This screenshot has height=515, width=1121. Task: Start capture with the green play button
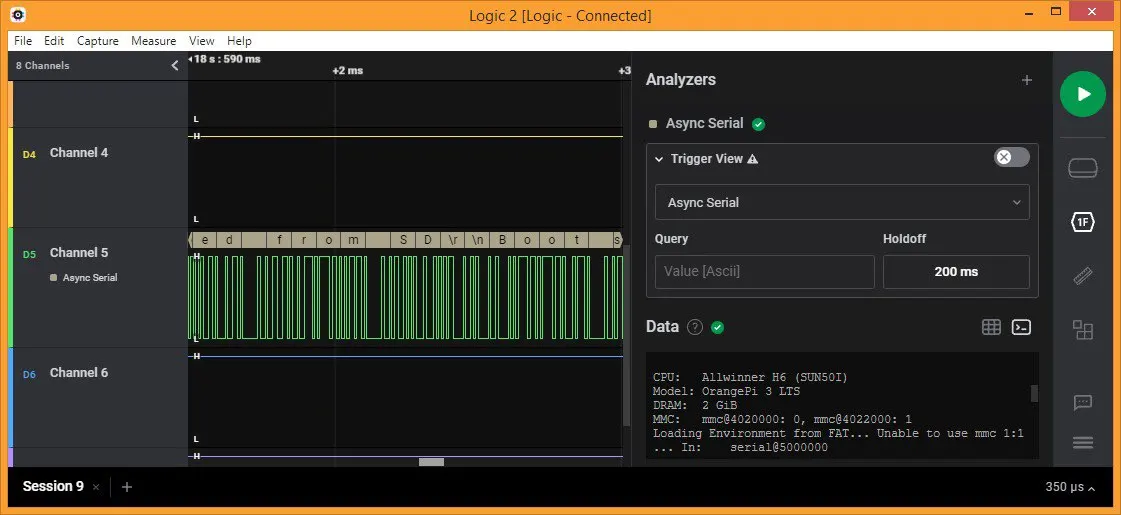click(1082, 94)
